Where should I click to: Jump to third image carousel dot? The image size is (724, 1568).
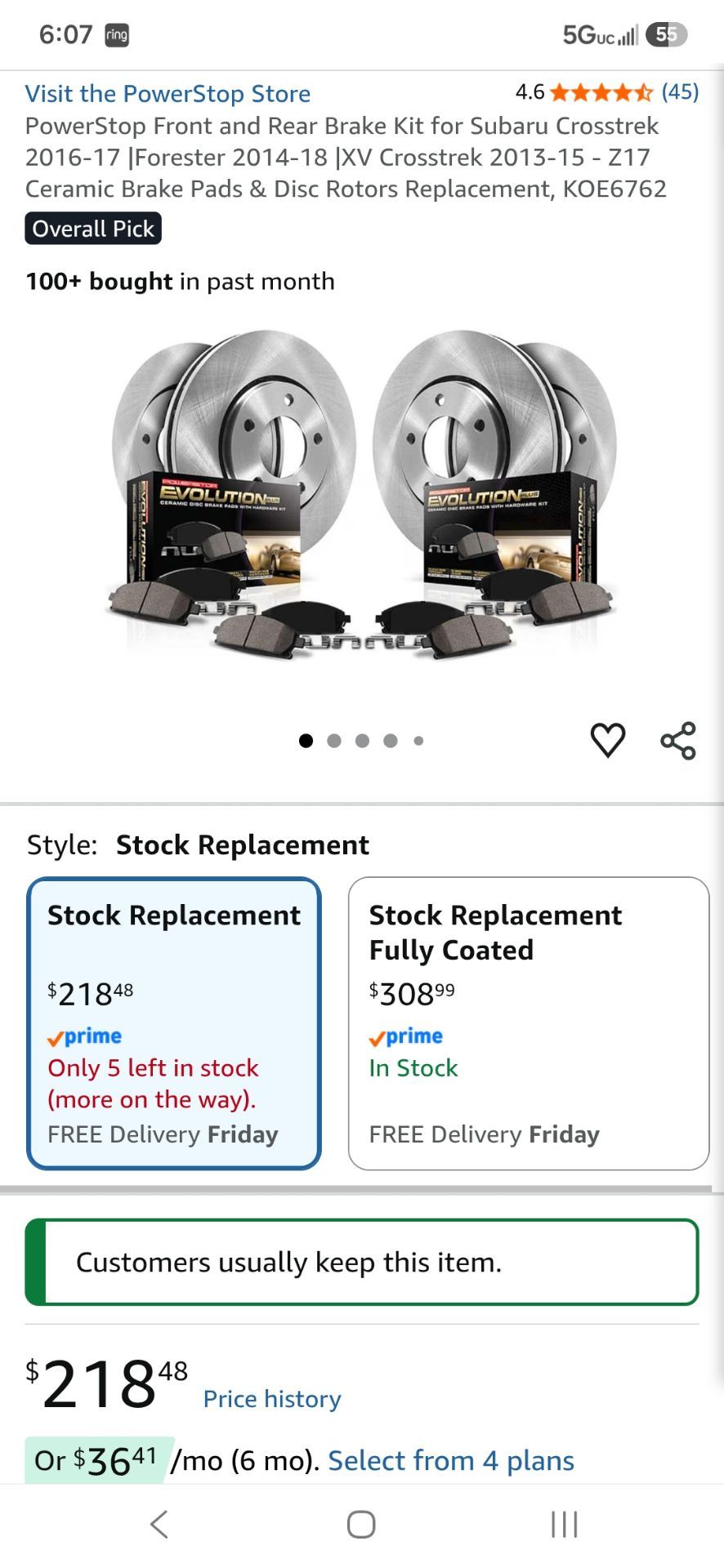(x=363, y=741)
